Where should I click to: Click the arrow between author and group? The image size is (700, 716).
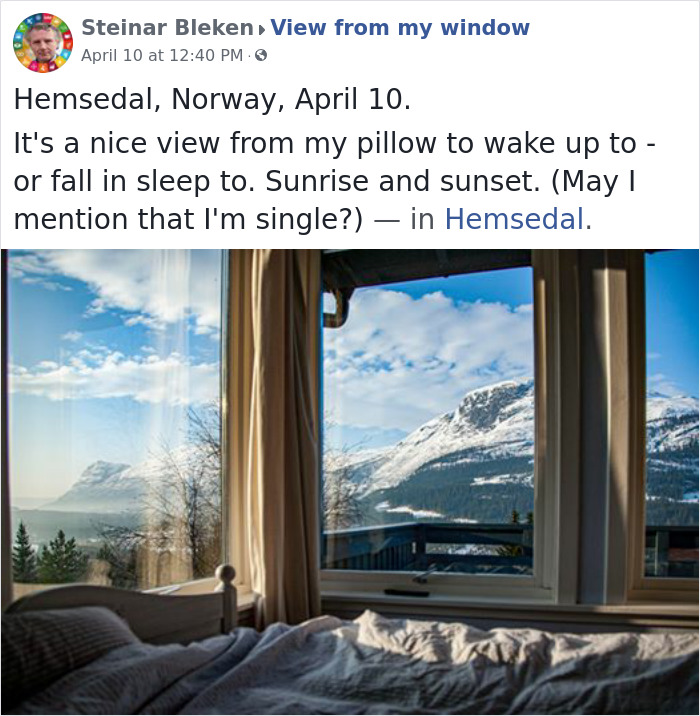coord(261,30)
